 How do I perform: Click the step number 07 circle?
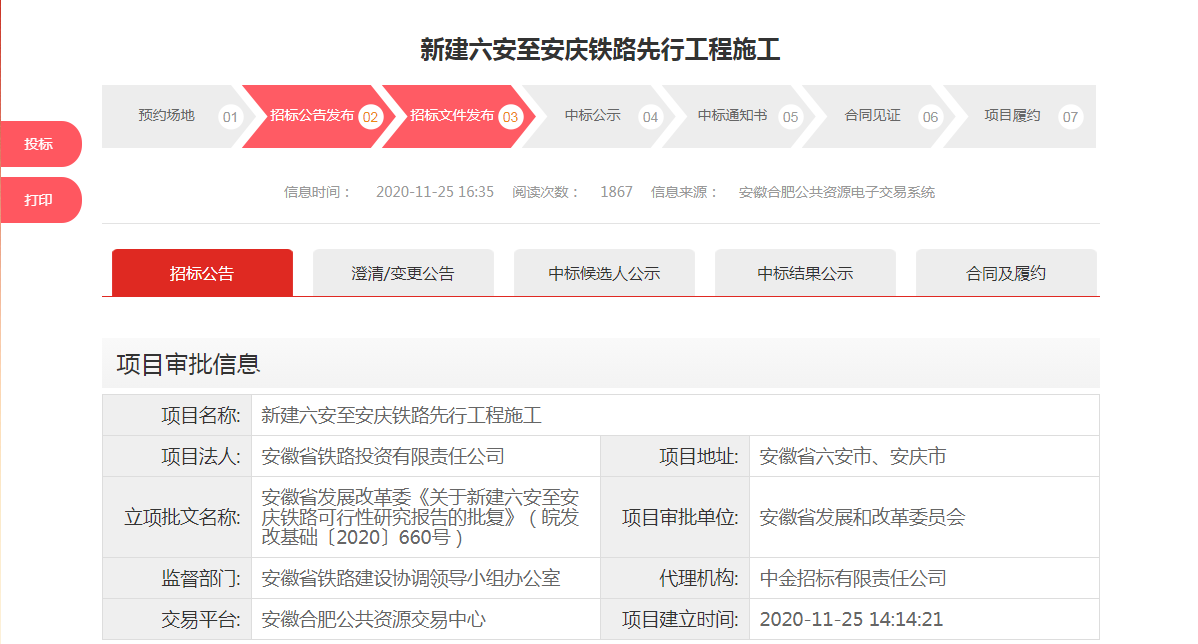1071,117
